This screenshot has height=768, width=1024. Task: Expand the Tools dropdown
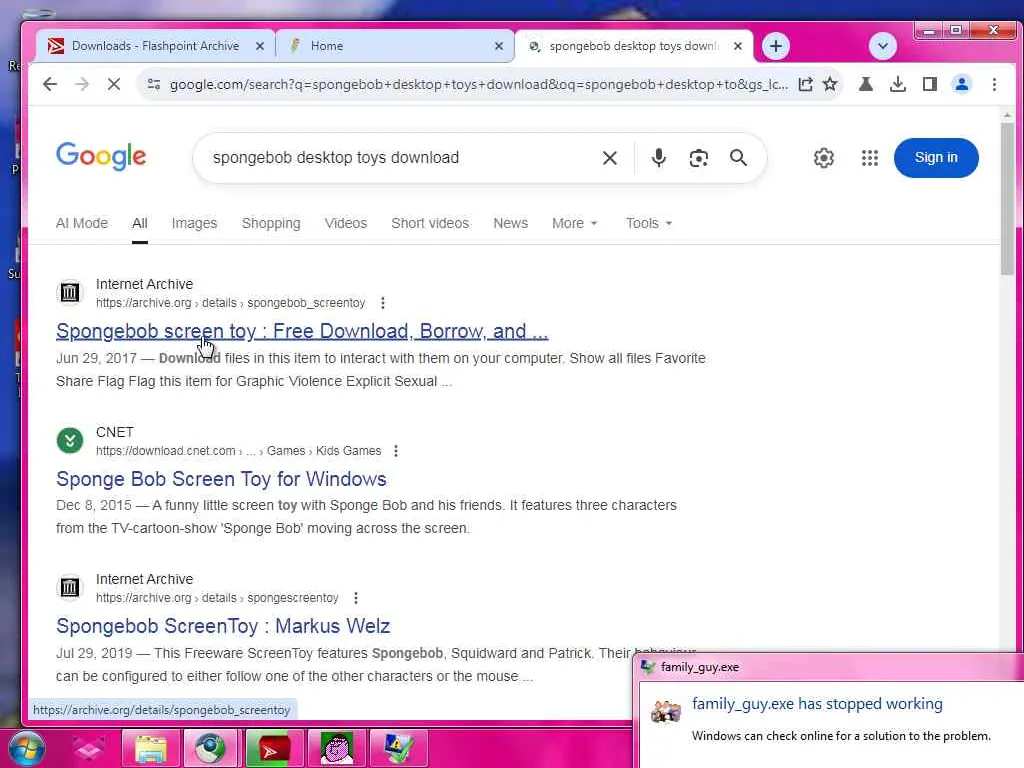tap(648, 223)
